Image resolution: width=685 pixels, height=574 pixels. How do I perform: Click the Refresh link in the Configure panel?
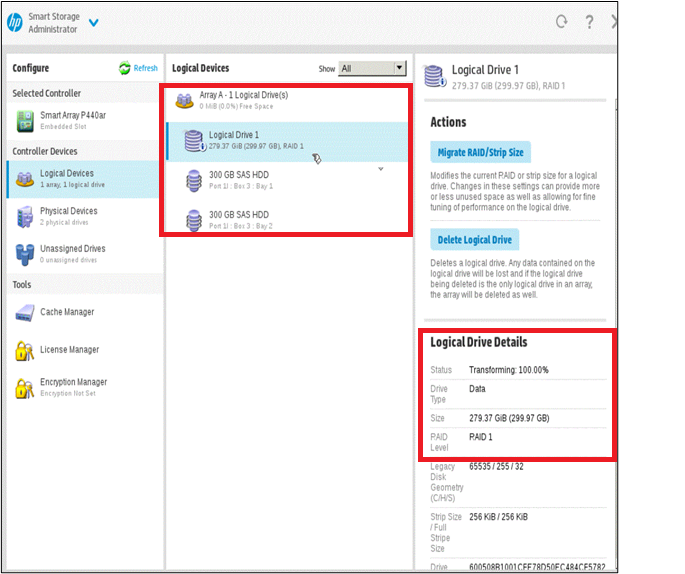145,68
